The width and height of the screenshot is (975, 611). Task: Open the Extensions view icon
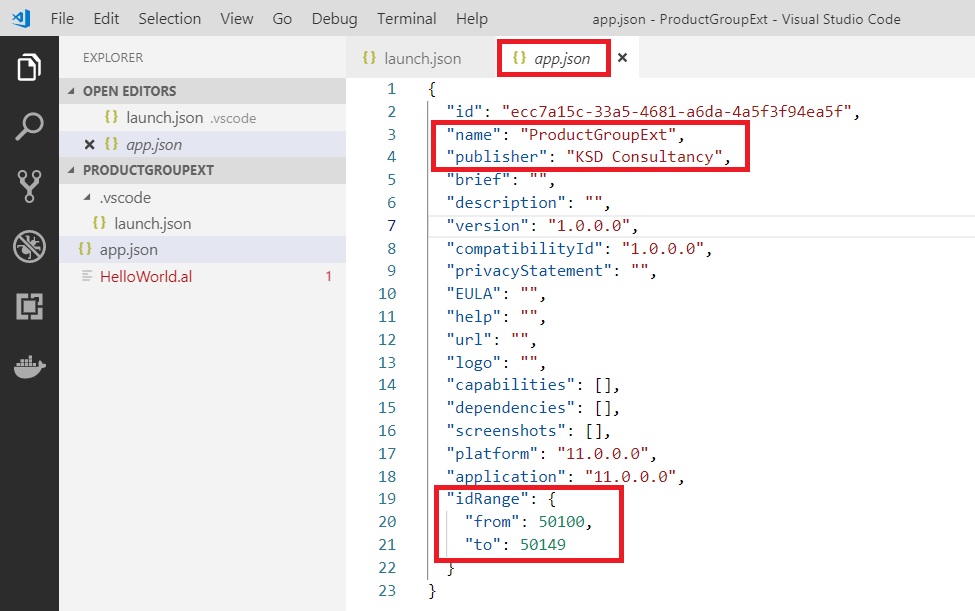tap(29, 306)
